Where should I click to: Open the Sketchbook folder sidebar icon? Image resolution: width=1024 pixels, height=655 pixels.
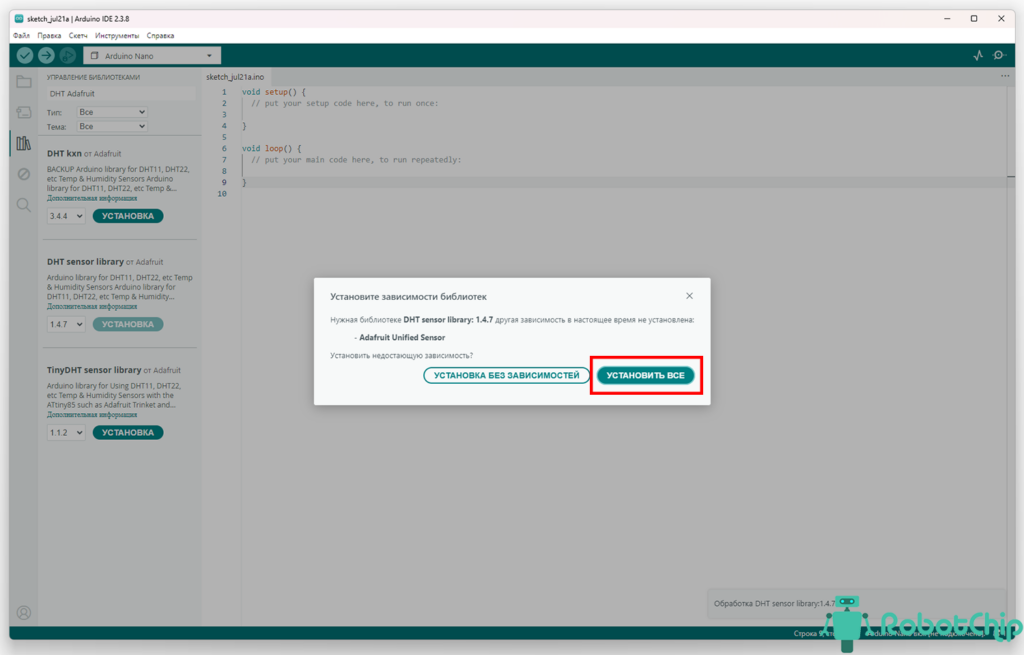coord(24,82)
